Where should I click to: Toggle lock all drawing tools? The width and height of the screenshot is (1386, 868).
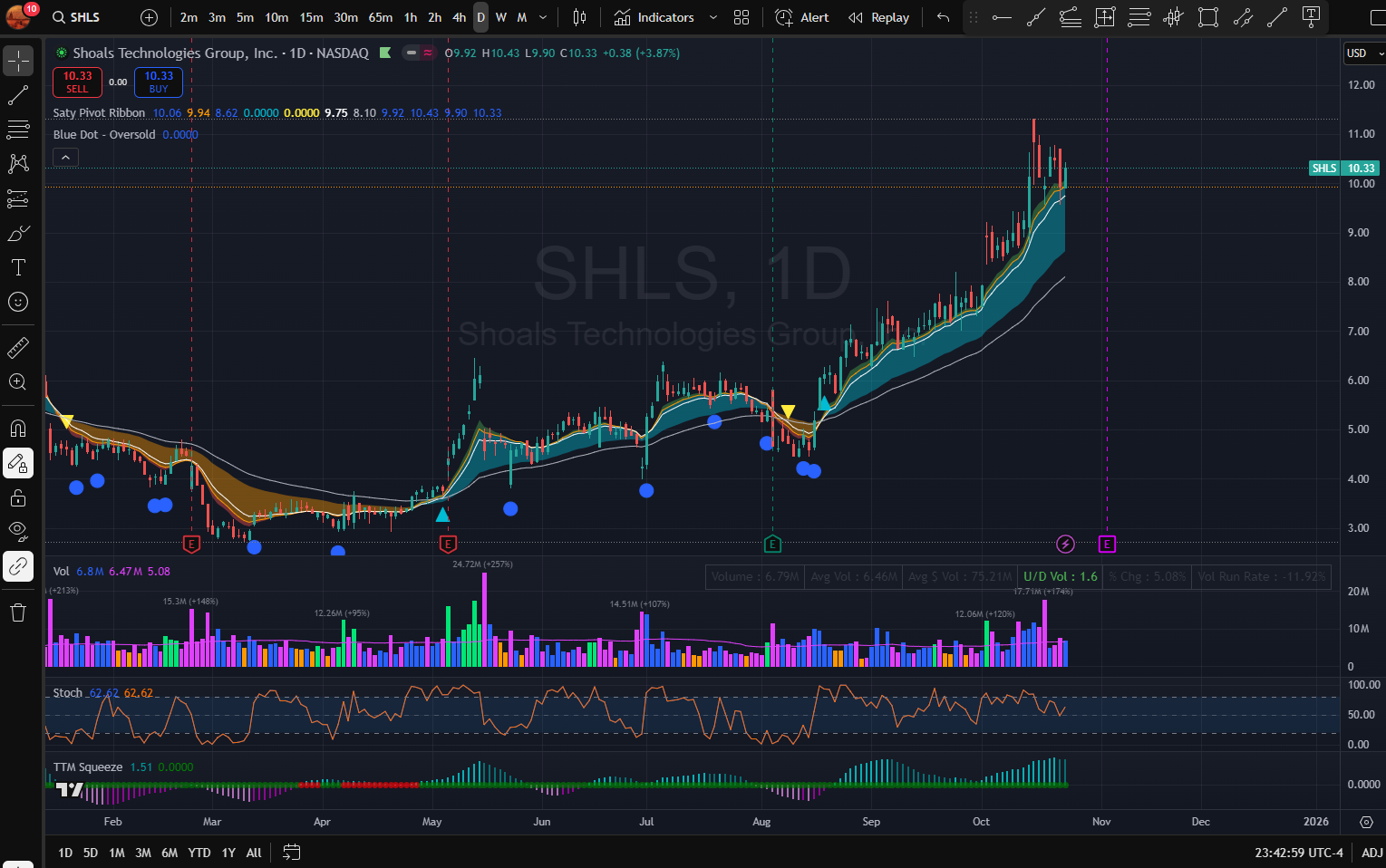(x=18, y=497)
